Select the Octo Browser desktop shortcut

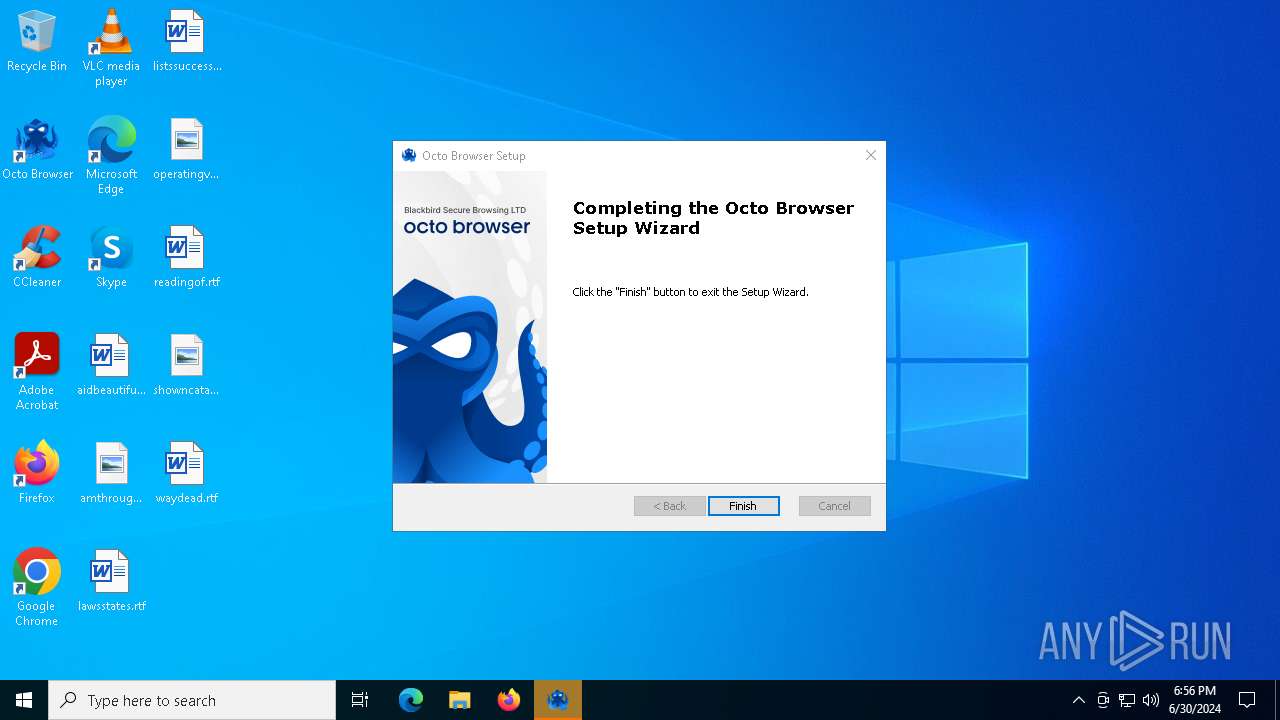[37, 150]
